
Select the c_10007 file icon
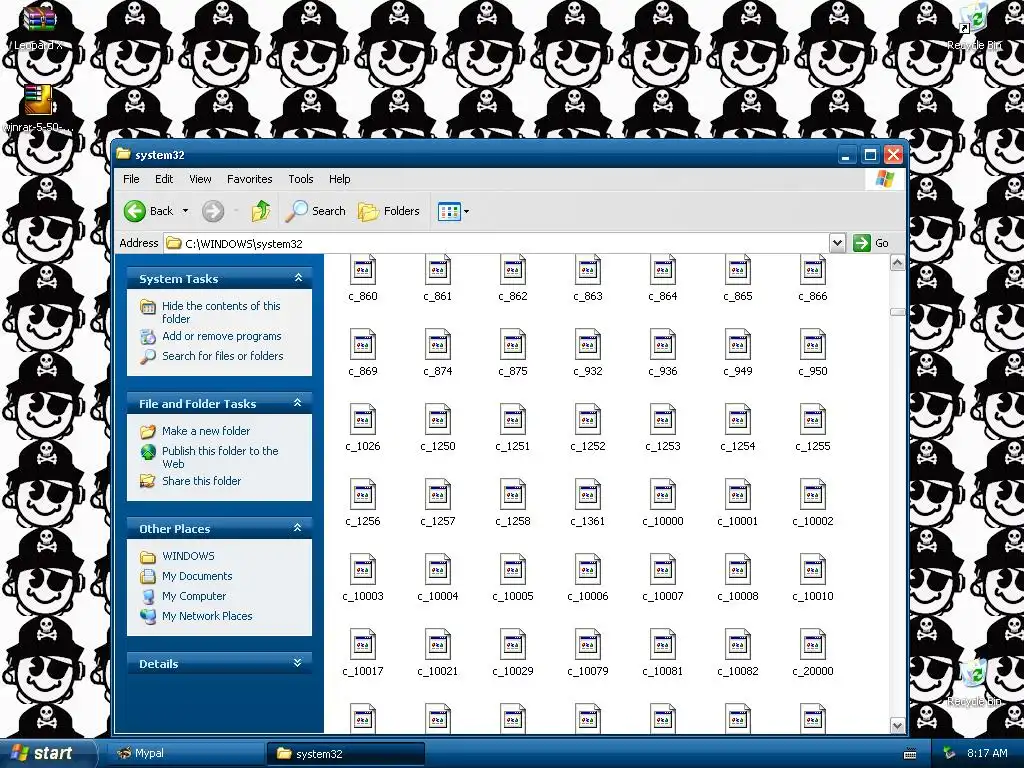pyautogui.click(x=663, y=569)
